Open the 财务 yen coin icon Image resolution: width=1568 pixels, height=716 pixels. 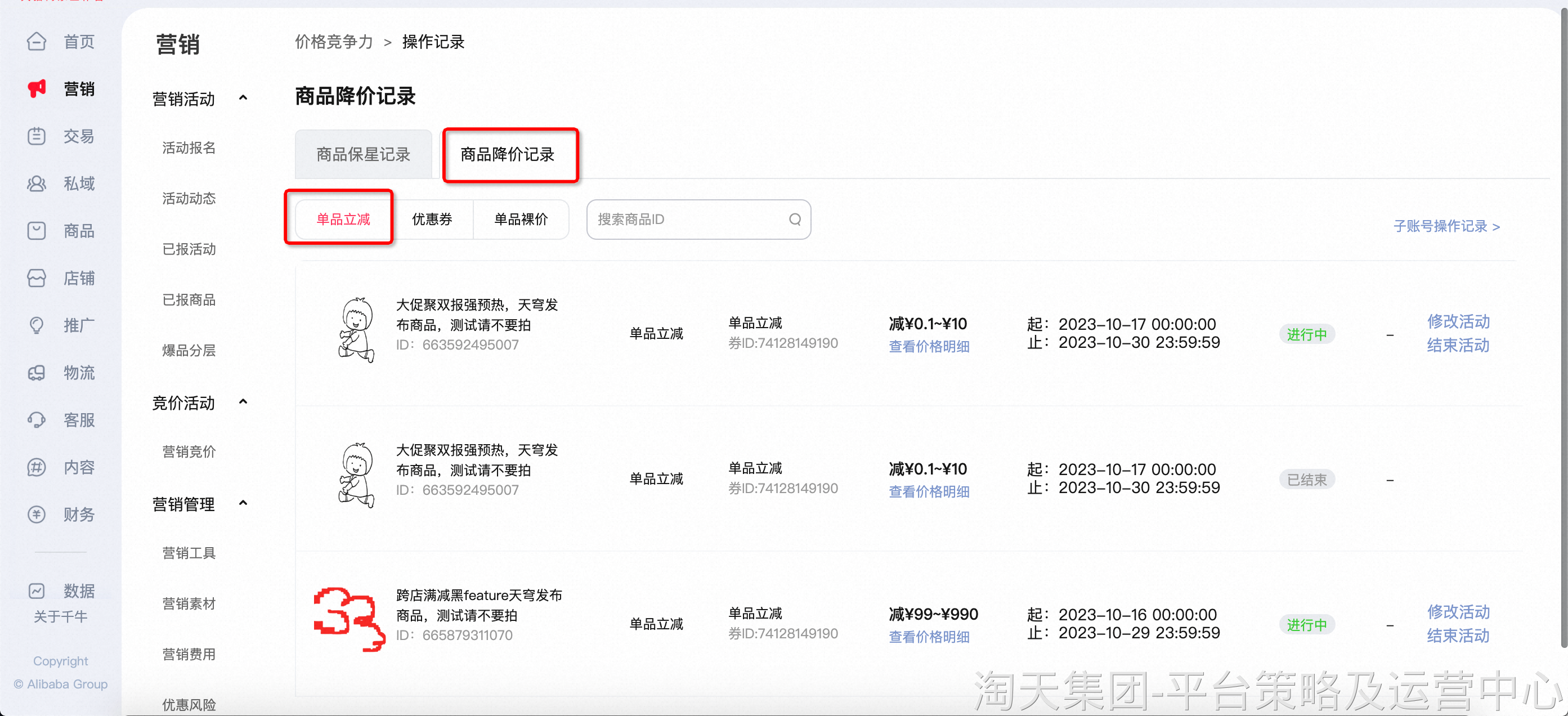(37, 514)
